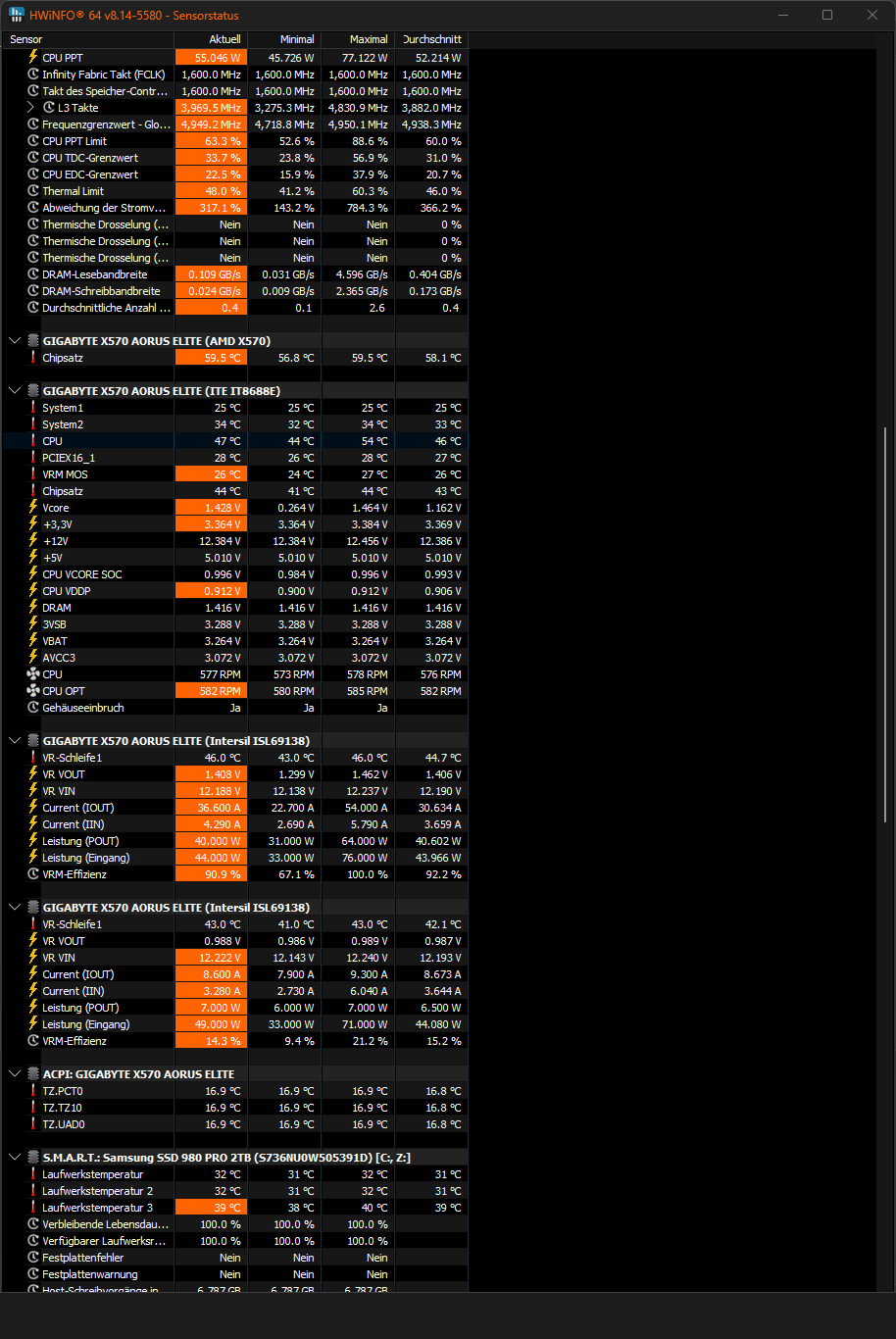Select the TZ.TZ10 row

[x=235, y=1108]
